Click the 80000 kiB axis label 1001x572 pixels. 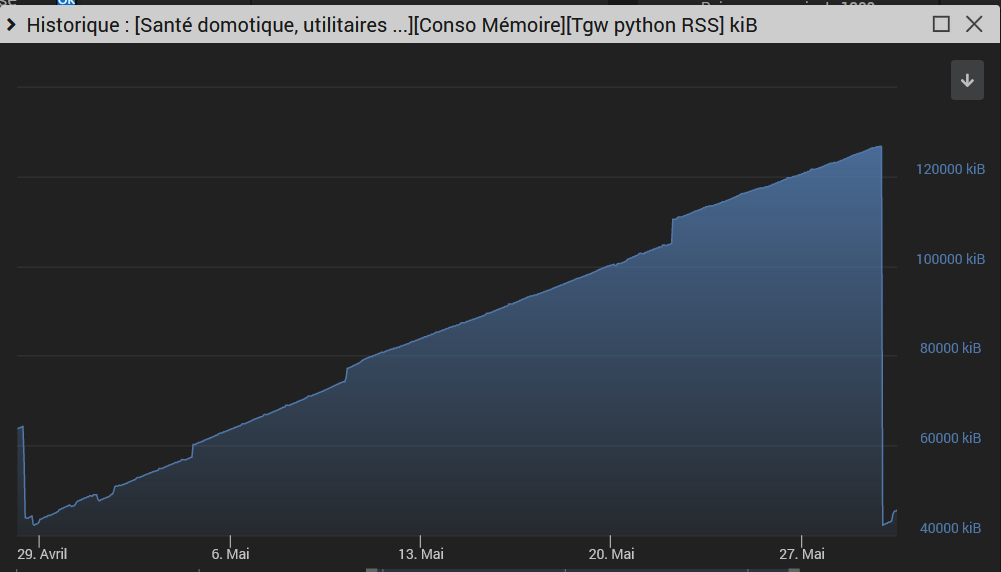tap(950, 349)
